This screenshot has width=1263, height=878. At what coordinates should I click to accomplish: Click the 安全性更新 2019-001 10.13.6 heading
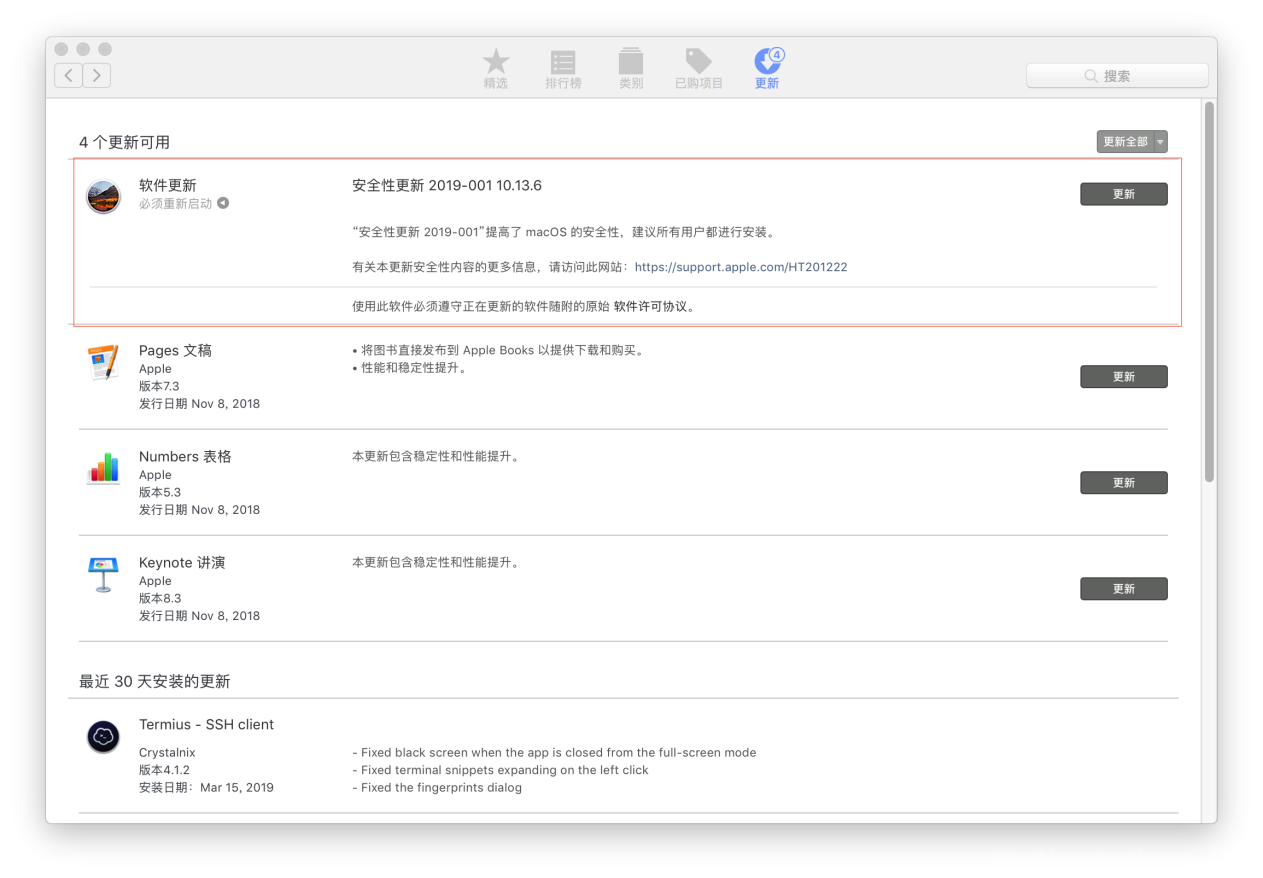point(447,185)
